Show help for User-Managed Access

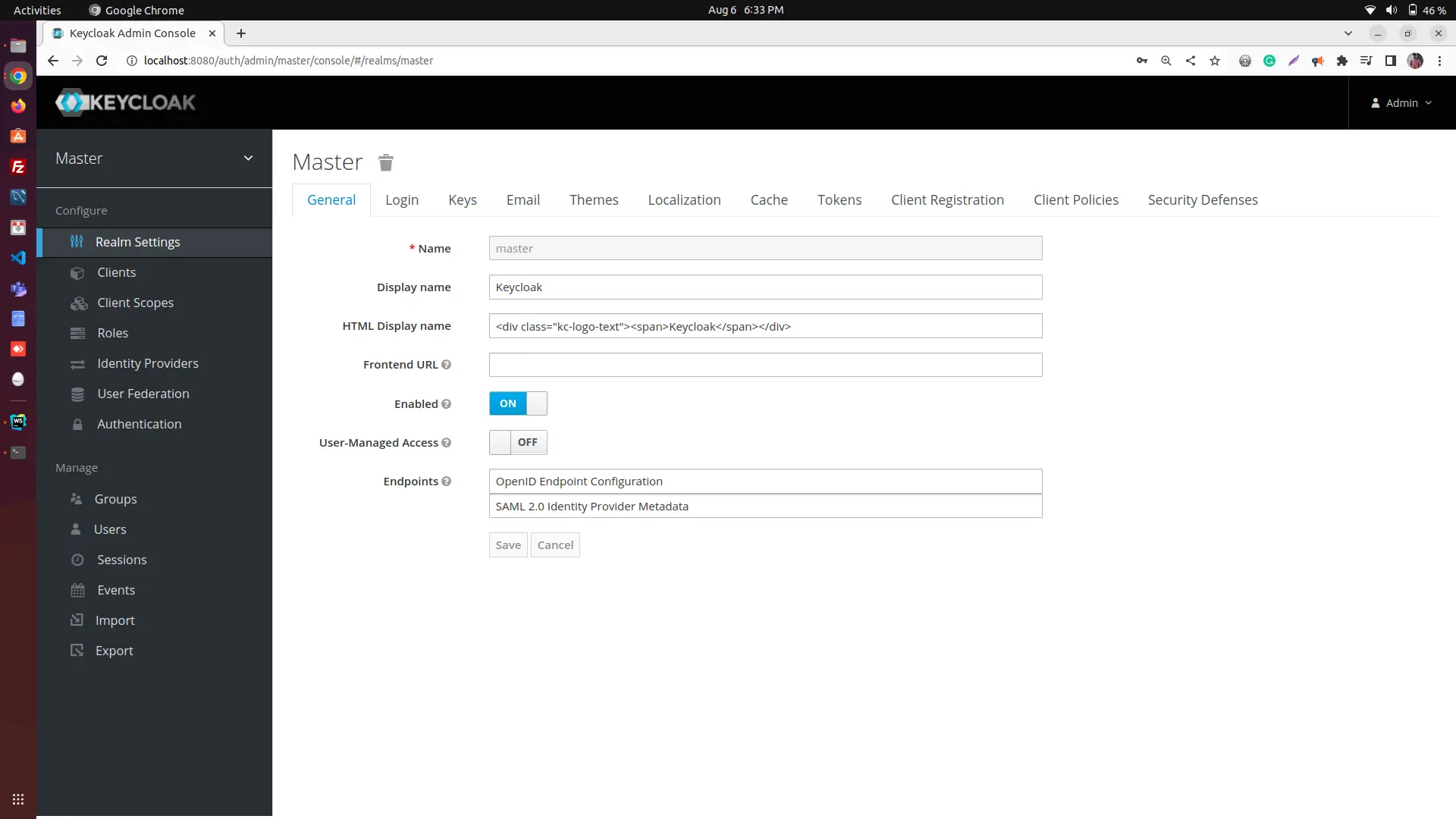pyautogui.click(x=446, y=443)
